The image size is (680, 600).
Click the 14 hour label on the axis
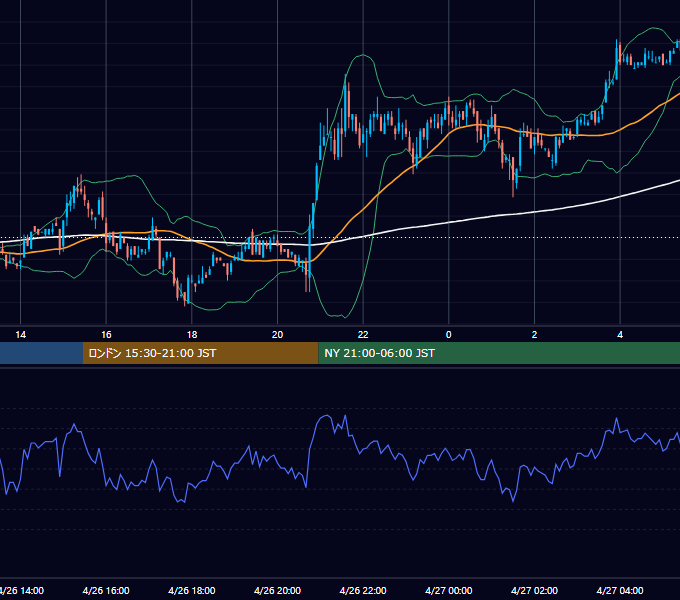pos(20,335)
